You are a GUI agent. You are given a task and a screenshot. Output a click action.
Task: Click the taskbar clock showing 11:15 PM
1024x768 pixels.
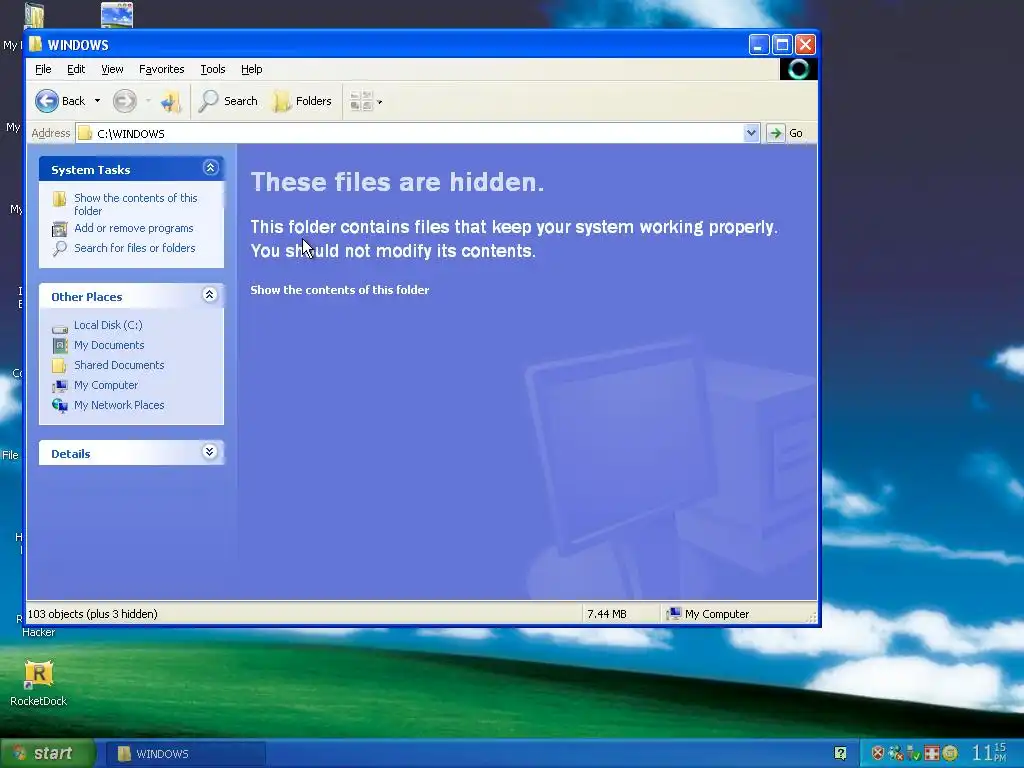point(989,752)
